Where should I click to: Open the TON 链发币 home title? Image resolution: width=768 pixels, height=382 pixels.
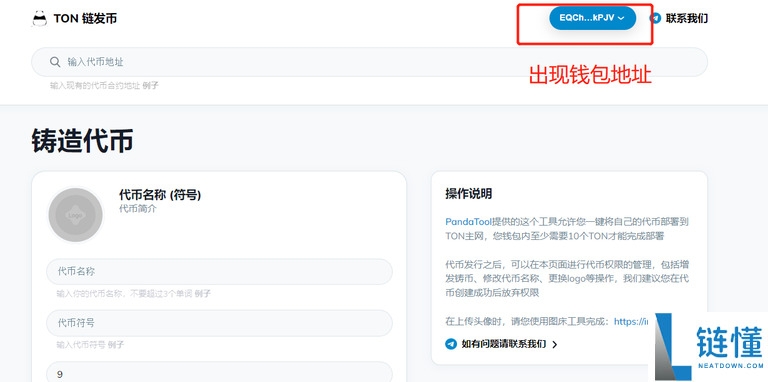click(x=85, y=19)
